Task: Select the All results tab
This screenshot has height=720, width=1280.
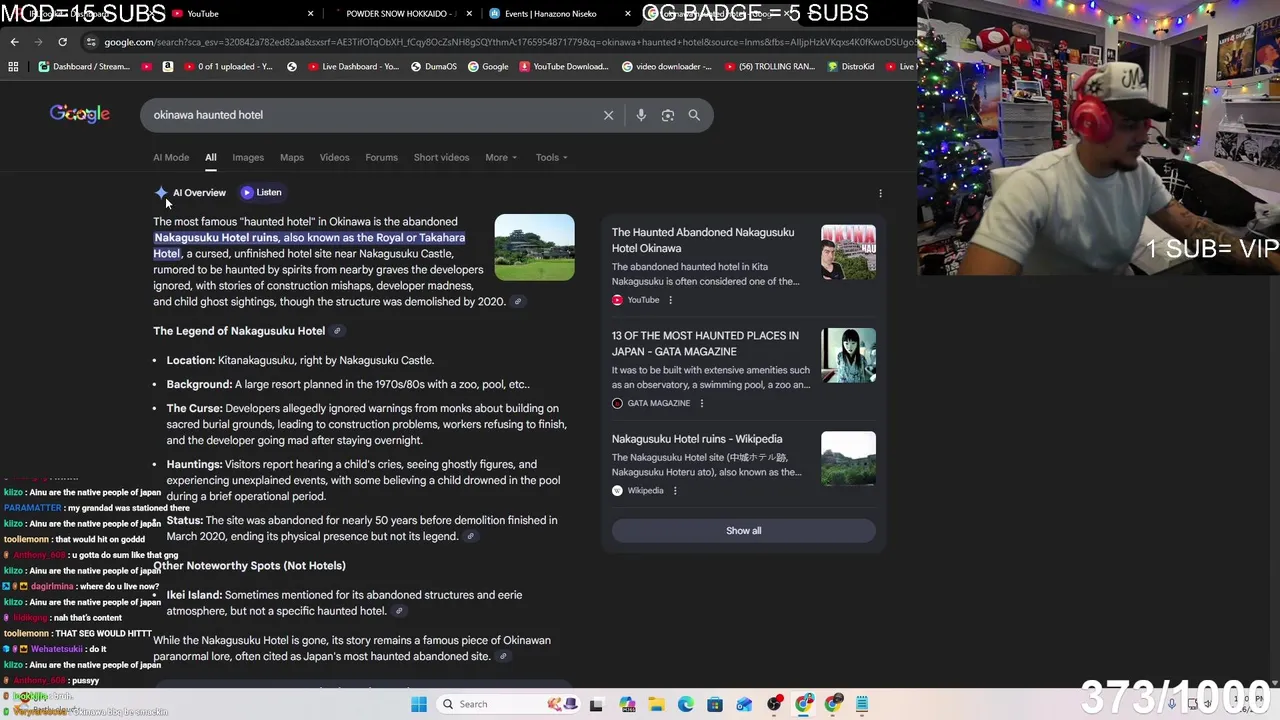Action: click(211, 157)
